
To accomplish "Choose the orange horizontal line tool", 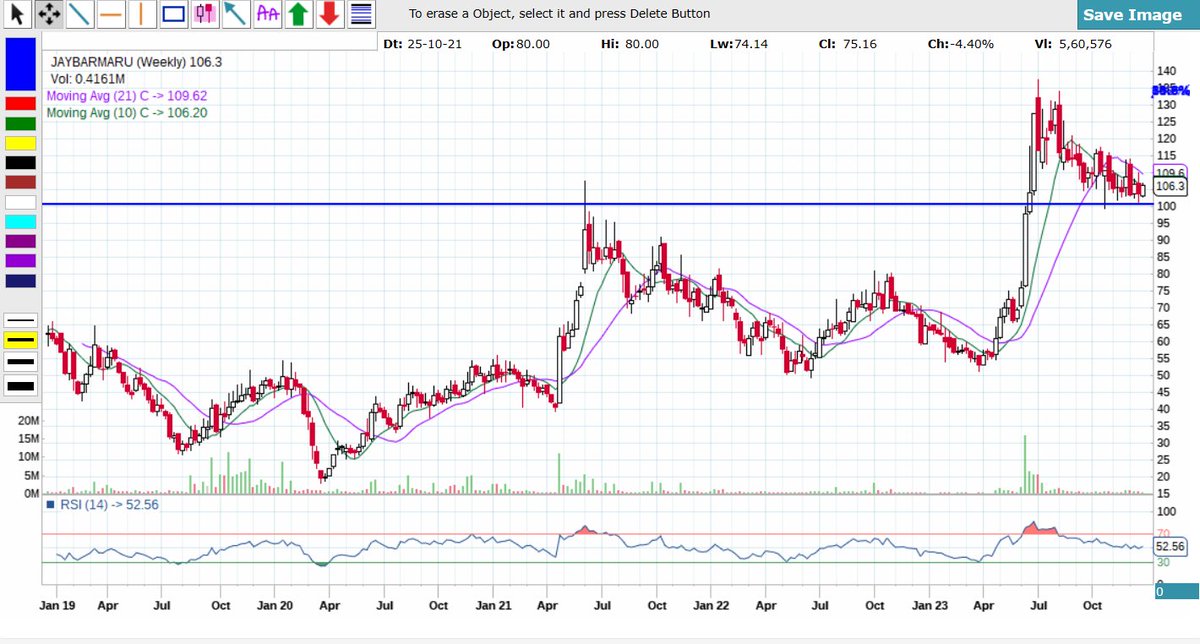I will pos(111,14).
